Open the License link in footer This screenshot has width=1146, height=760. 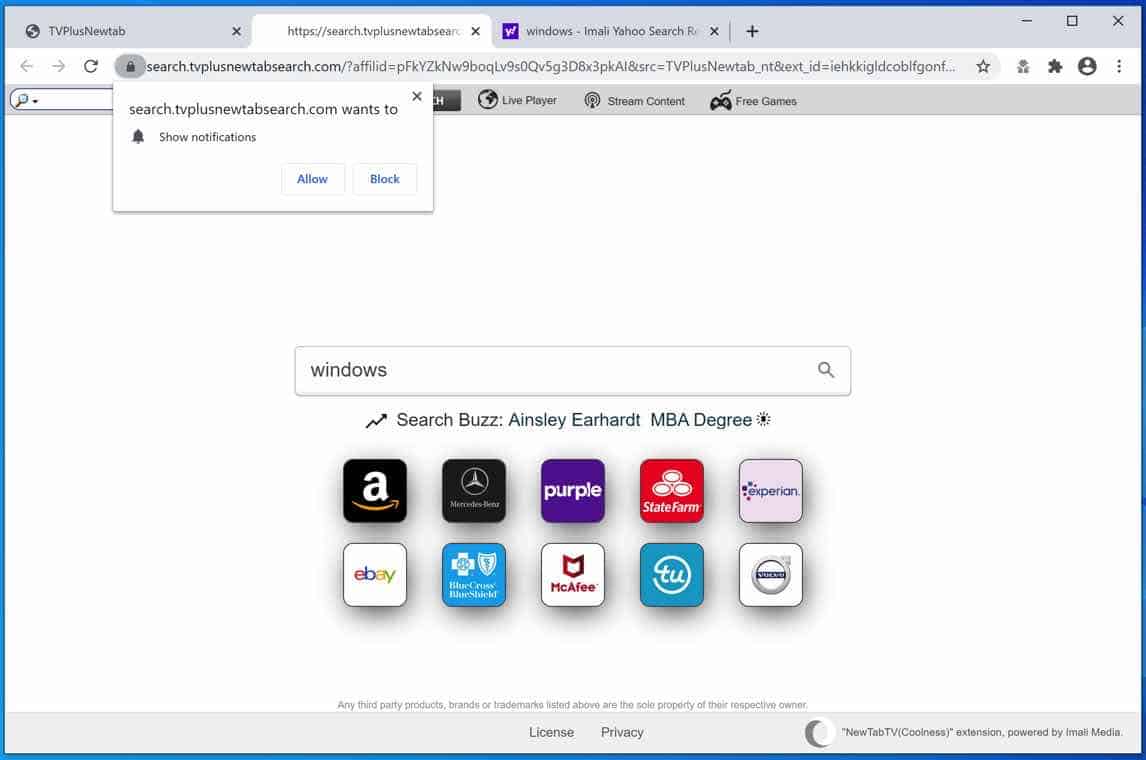[551, 732]
